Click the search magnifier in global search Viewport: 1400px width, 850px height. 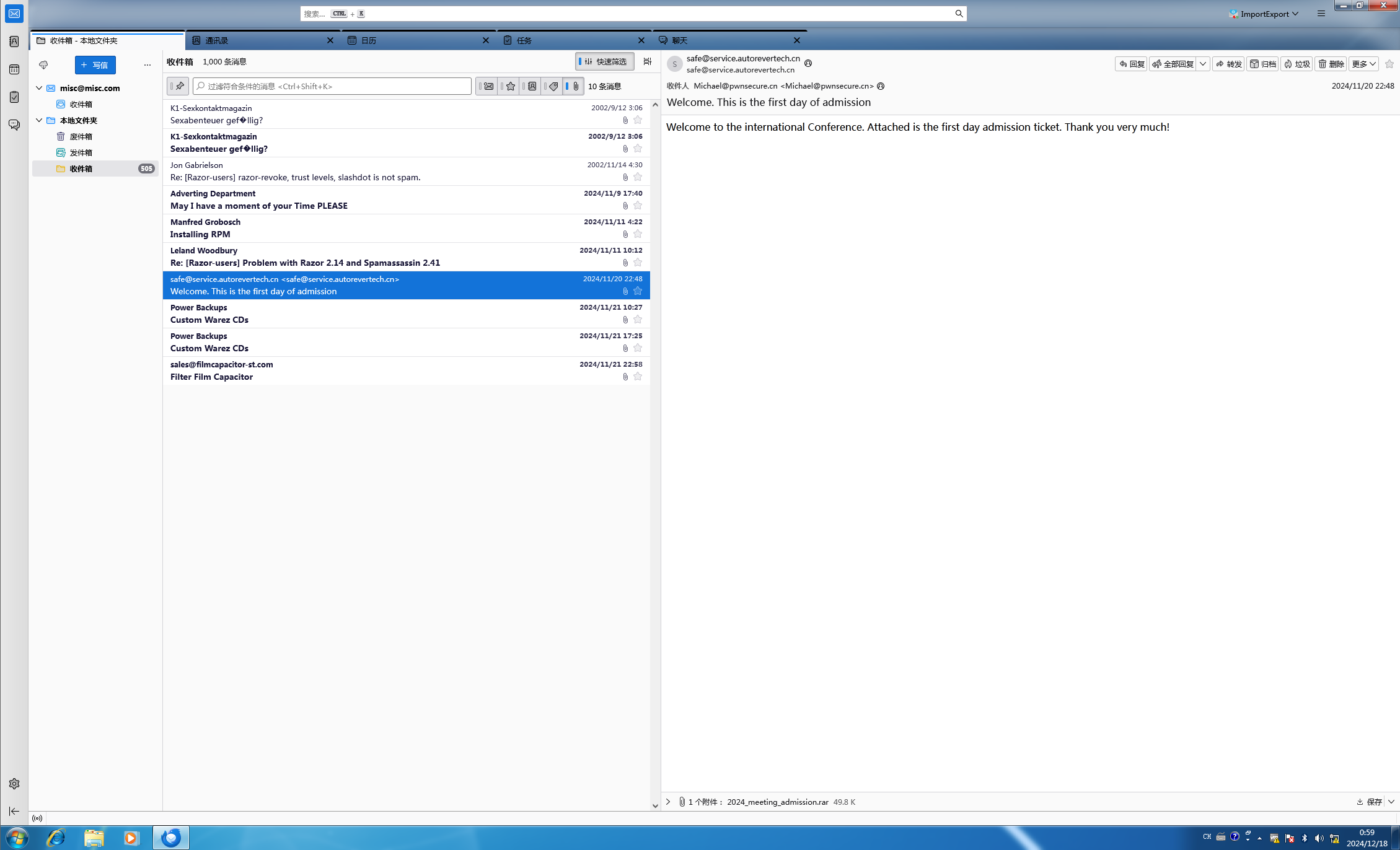pos(959,14)
